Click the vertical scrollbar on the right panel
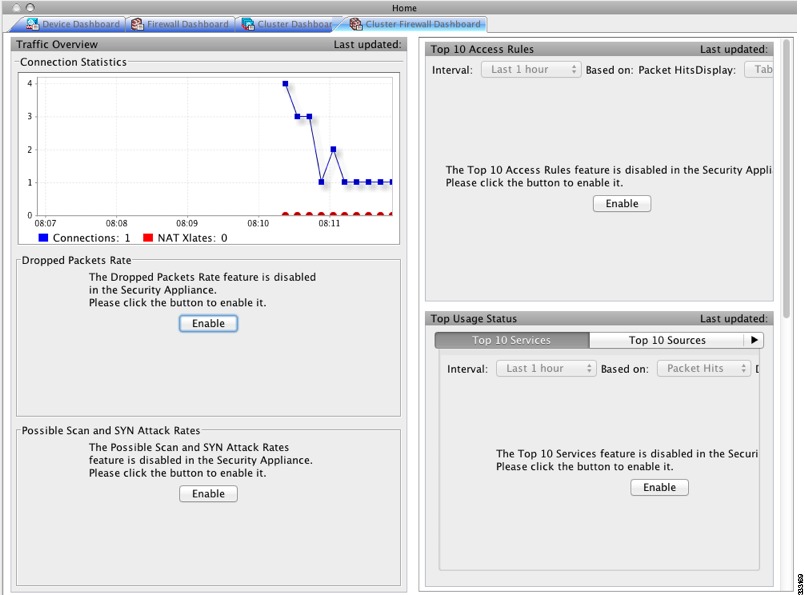This screenshot has width=805, height=595. click(786, 179)
